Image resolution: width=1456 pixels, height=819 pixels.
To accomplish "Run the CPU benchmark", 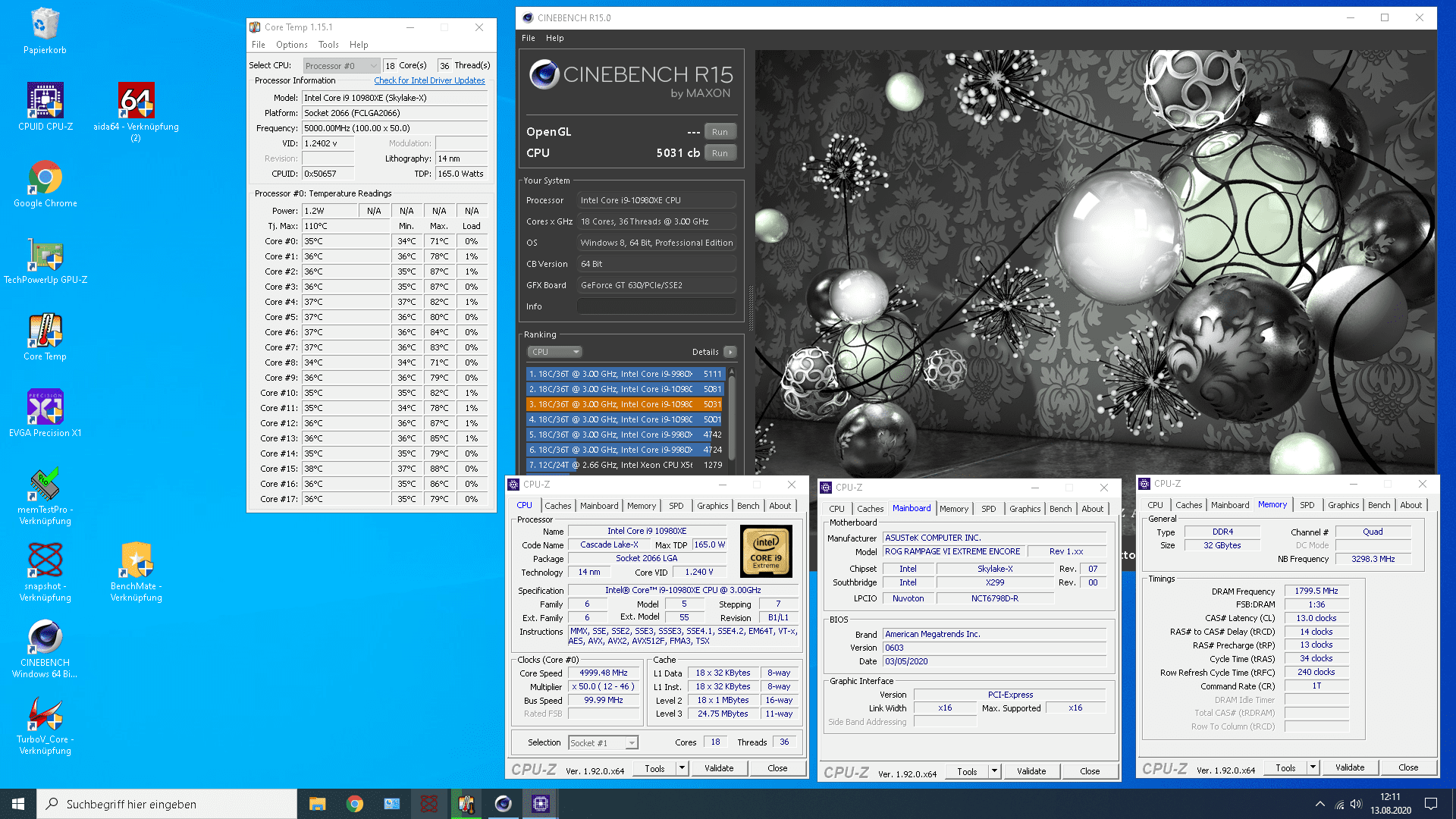I will [720, 153].
